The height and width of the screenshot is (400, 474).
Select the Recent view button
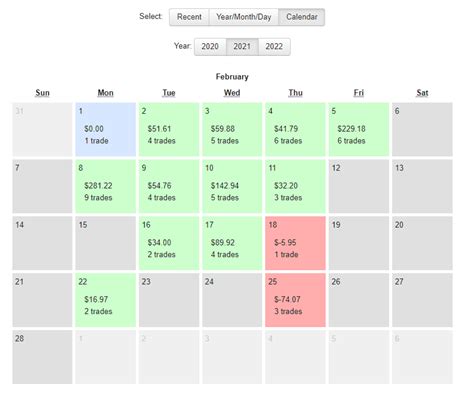tap(189, 17)
